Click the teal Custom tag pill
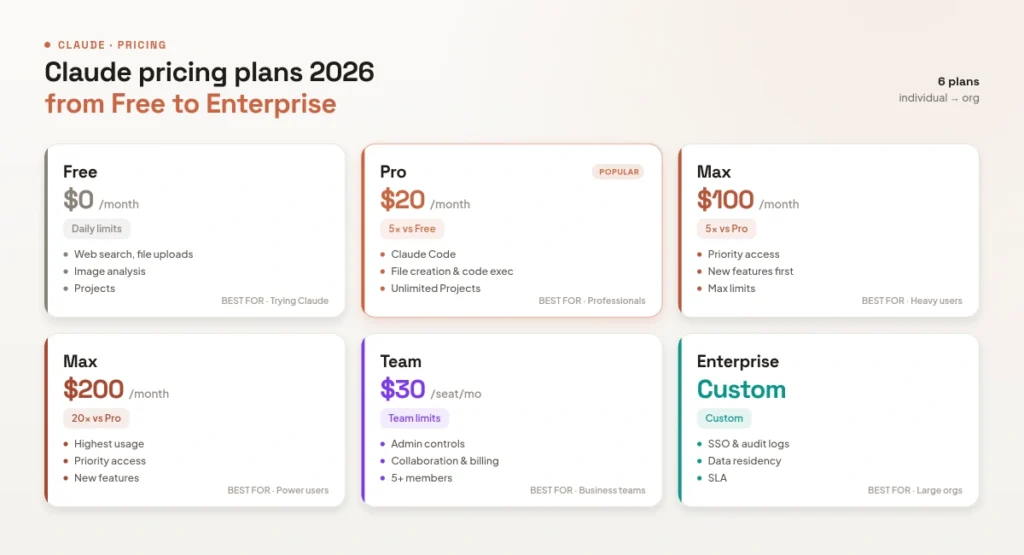 point(724,418)
